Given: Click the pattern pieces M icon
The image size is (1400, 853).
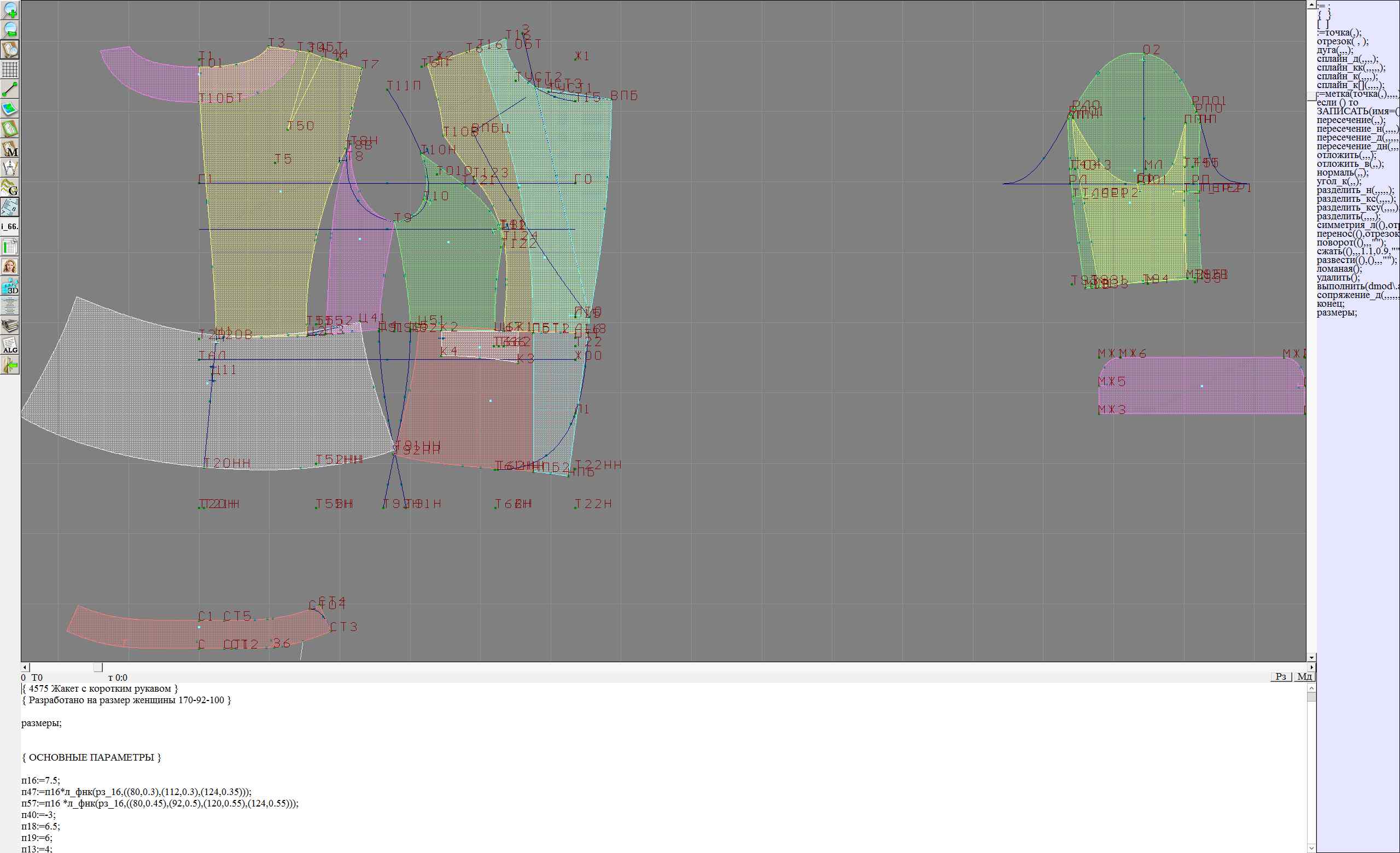Looking at the screenshot, I should pyautogui.click(x=10, y=149).
